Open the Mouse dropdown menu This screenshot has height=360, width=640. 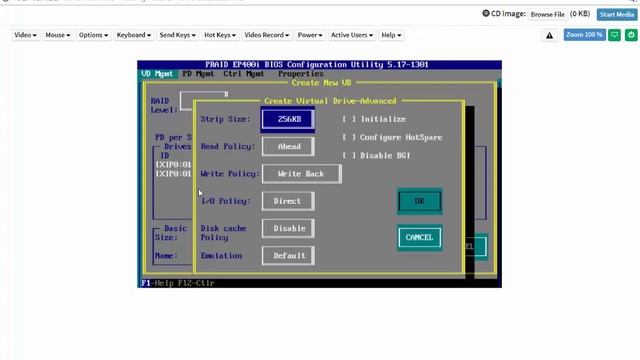coord(58,35)
